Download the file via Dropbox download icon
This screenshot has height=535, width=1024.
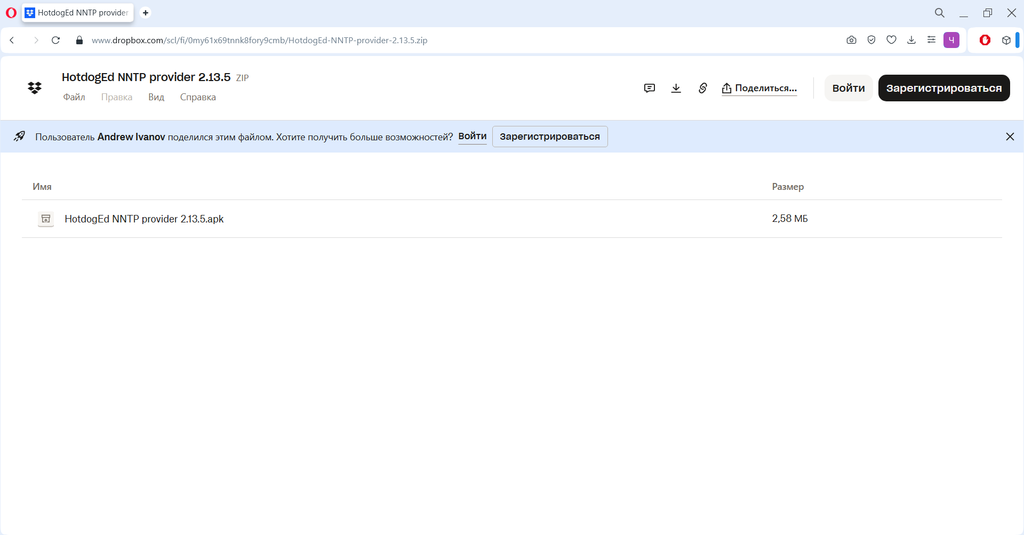[676, 88]
